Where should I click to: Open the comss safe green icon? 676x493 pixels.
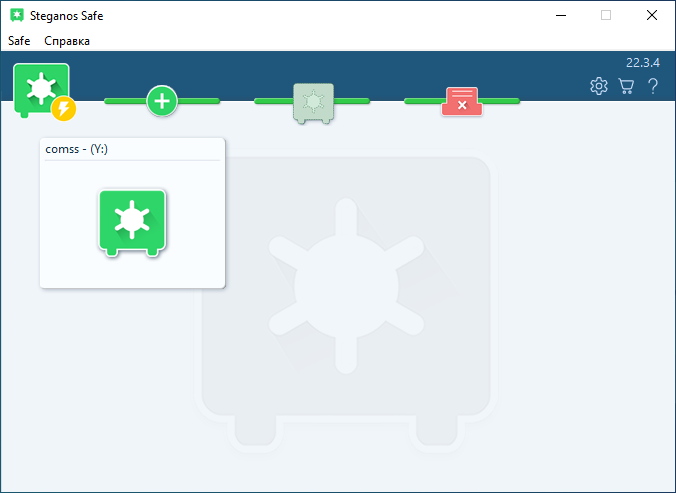coord(132,223)
